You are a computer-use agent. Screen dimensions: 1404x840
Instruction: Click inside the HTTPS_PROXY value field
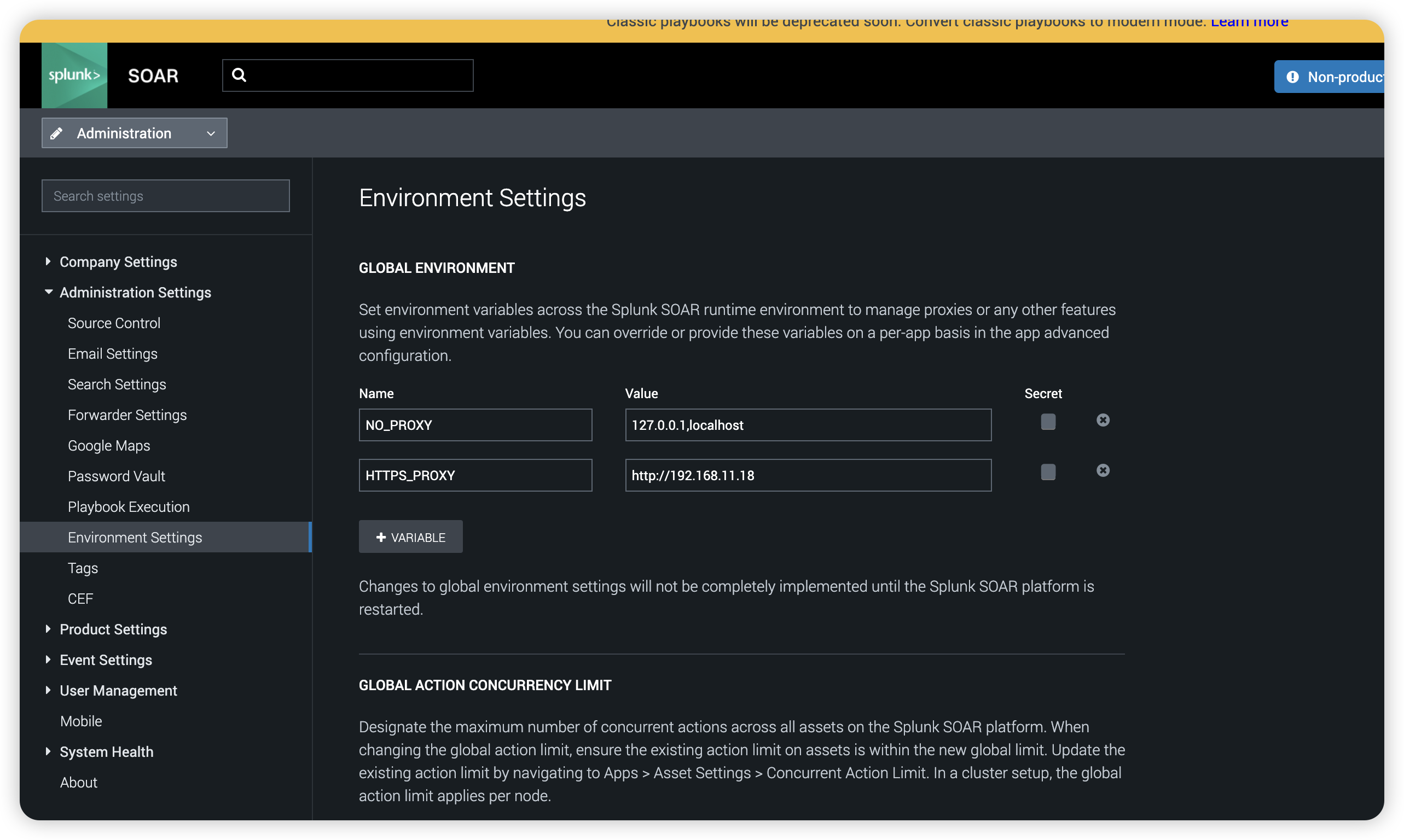point(808,475)
